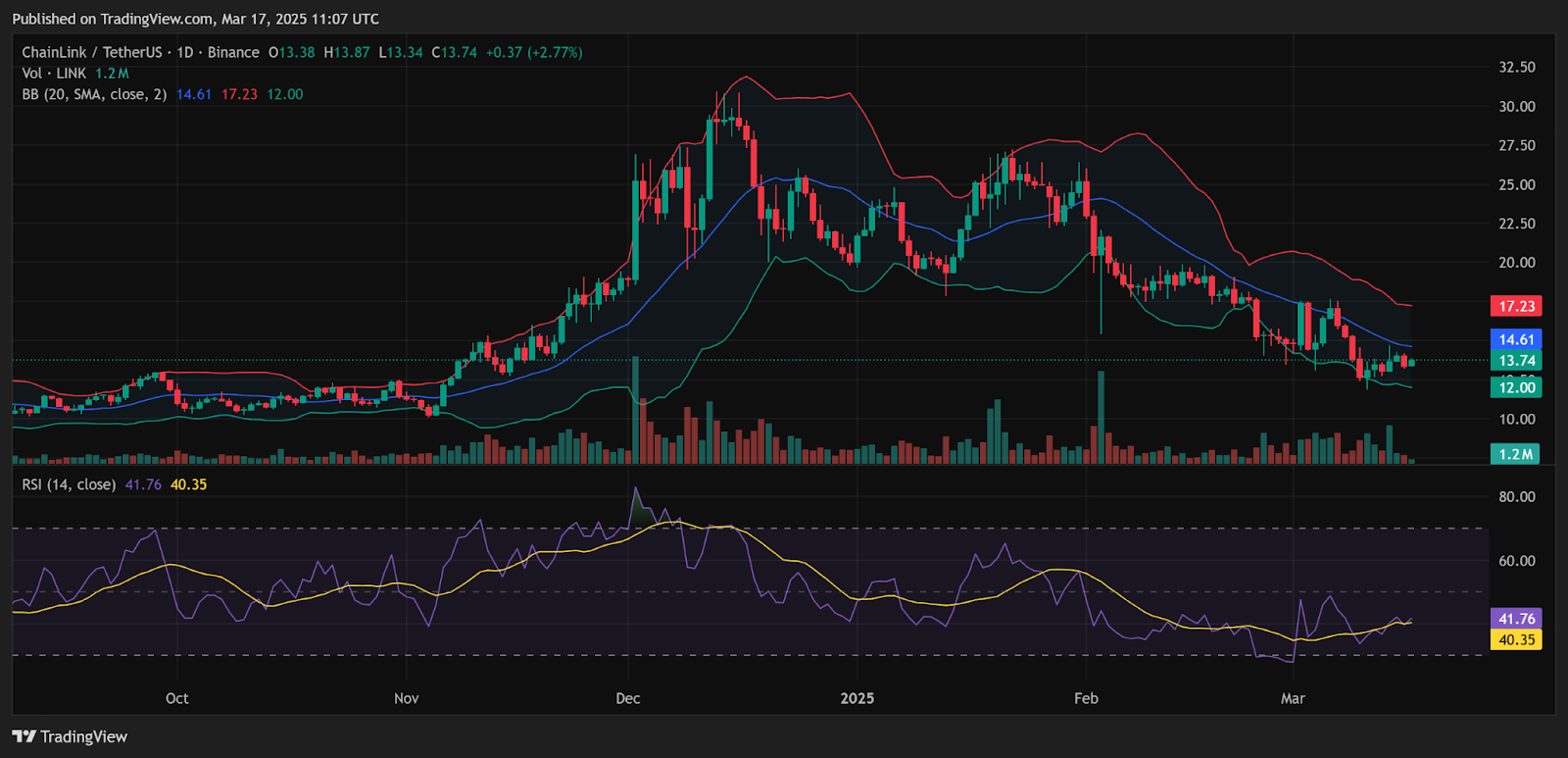Click the yellow 40.35 RSI average tag

click(1516, 640)
